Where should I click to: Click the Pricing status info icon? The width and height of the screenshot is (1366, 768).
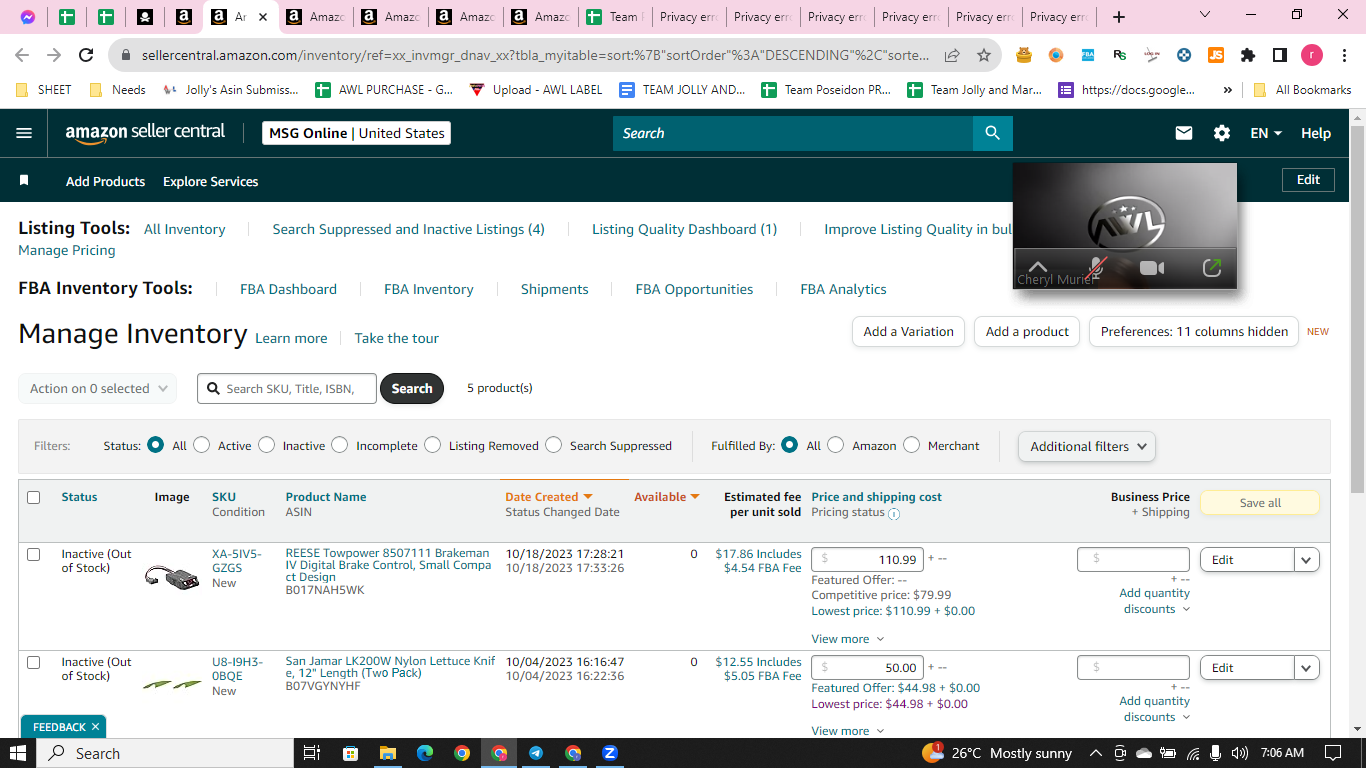click(x=894, y=513)
